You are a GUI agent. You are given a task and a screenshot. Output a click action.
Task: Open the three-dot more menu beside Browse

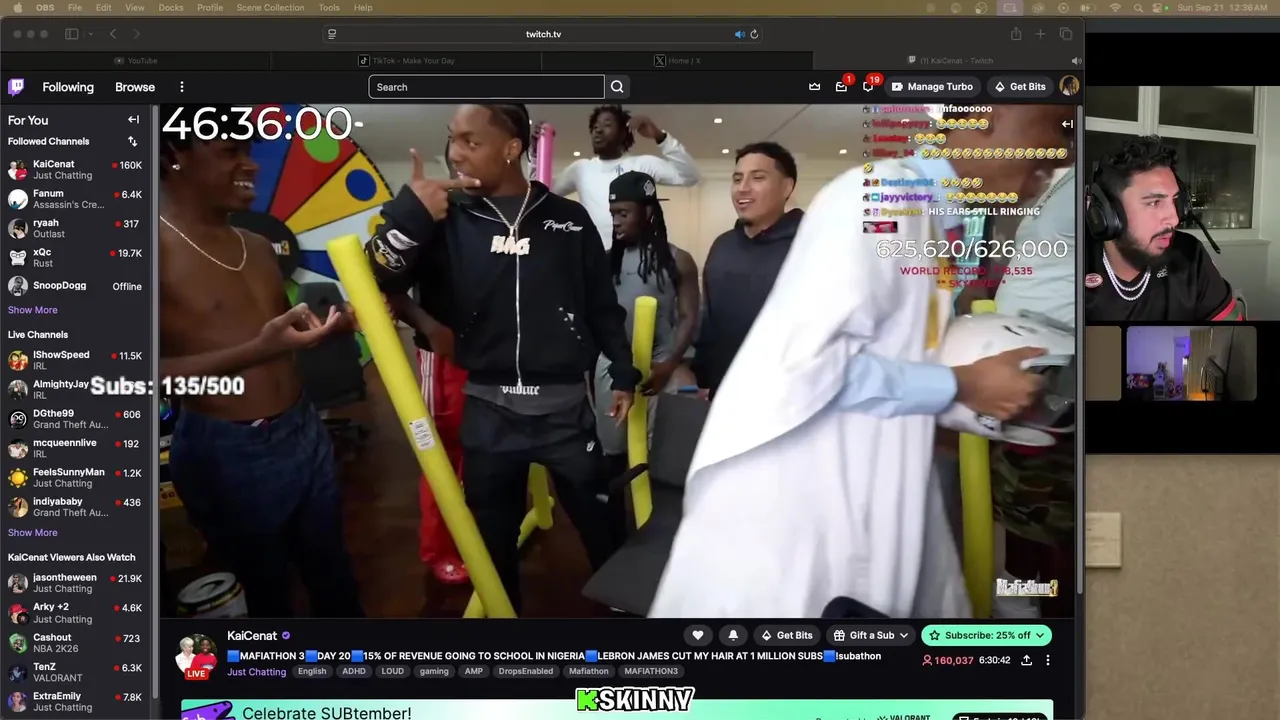point(182,87)
